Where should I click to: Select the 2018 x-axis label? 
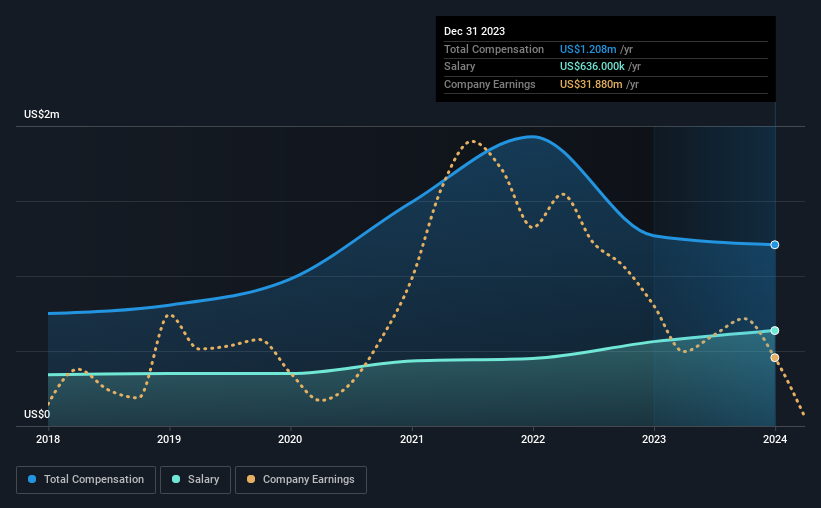(48, 439)
